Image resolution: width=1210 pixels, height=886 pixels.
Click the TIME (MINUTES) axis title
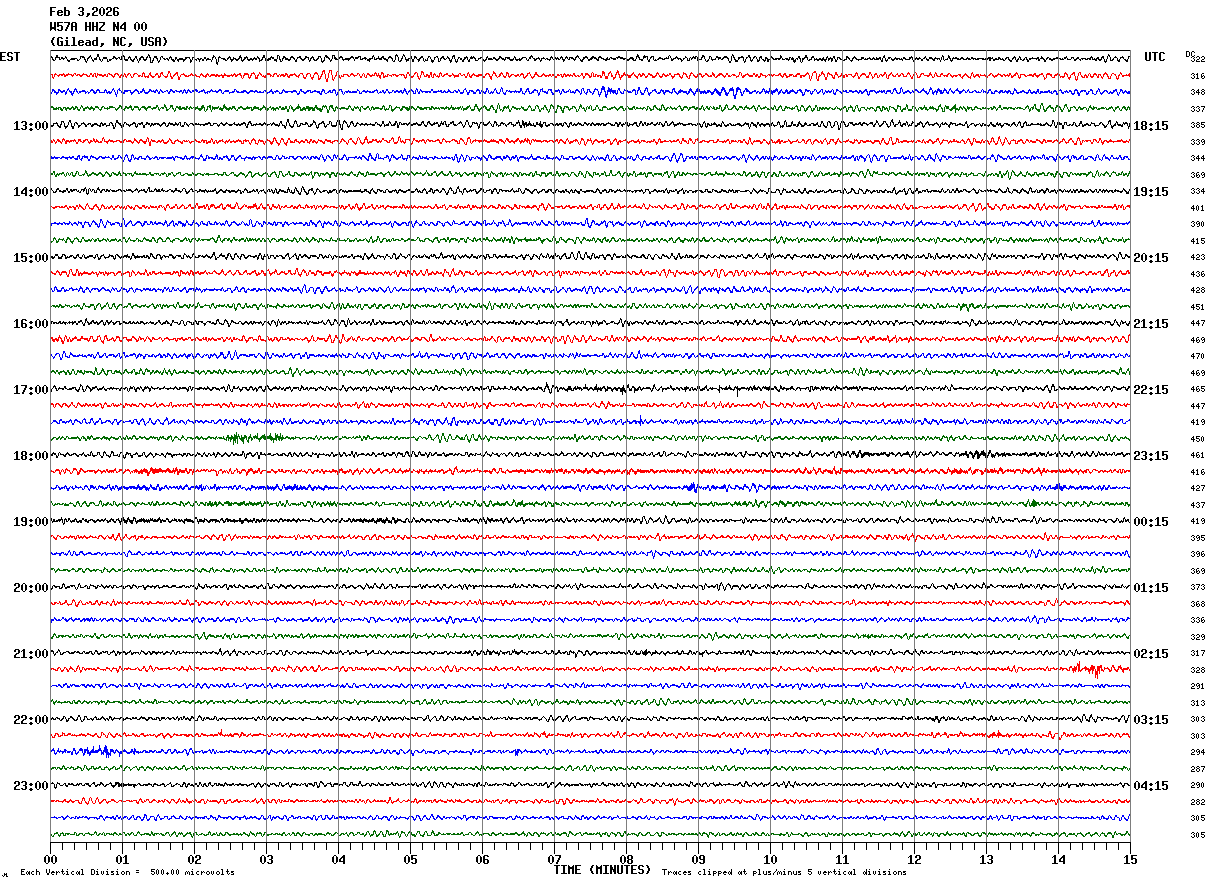pos(602,870)
